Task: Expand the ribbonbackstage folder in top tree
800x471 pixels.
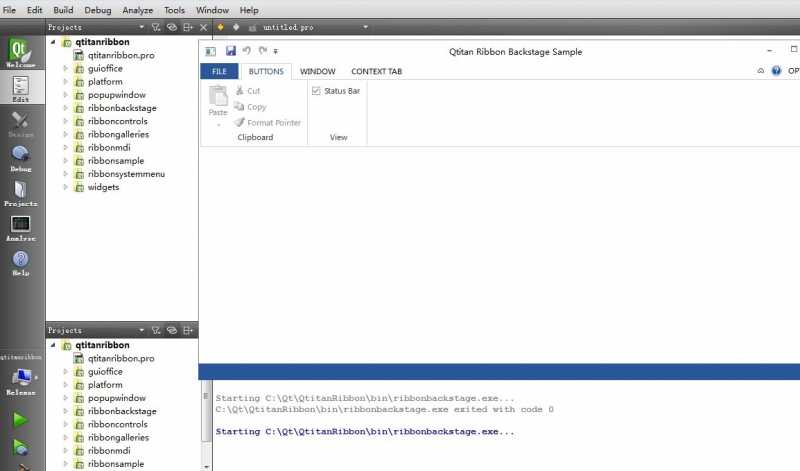Action: tap(65, 108)
